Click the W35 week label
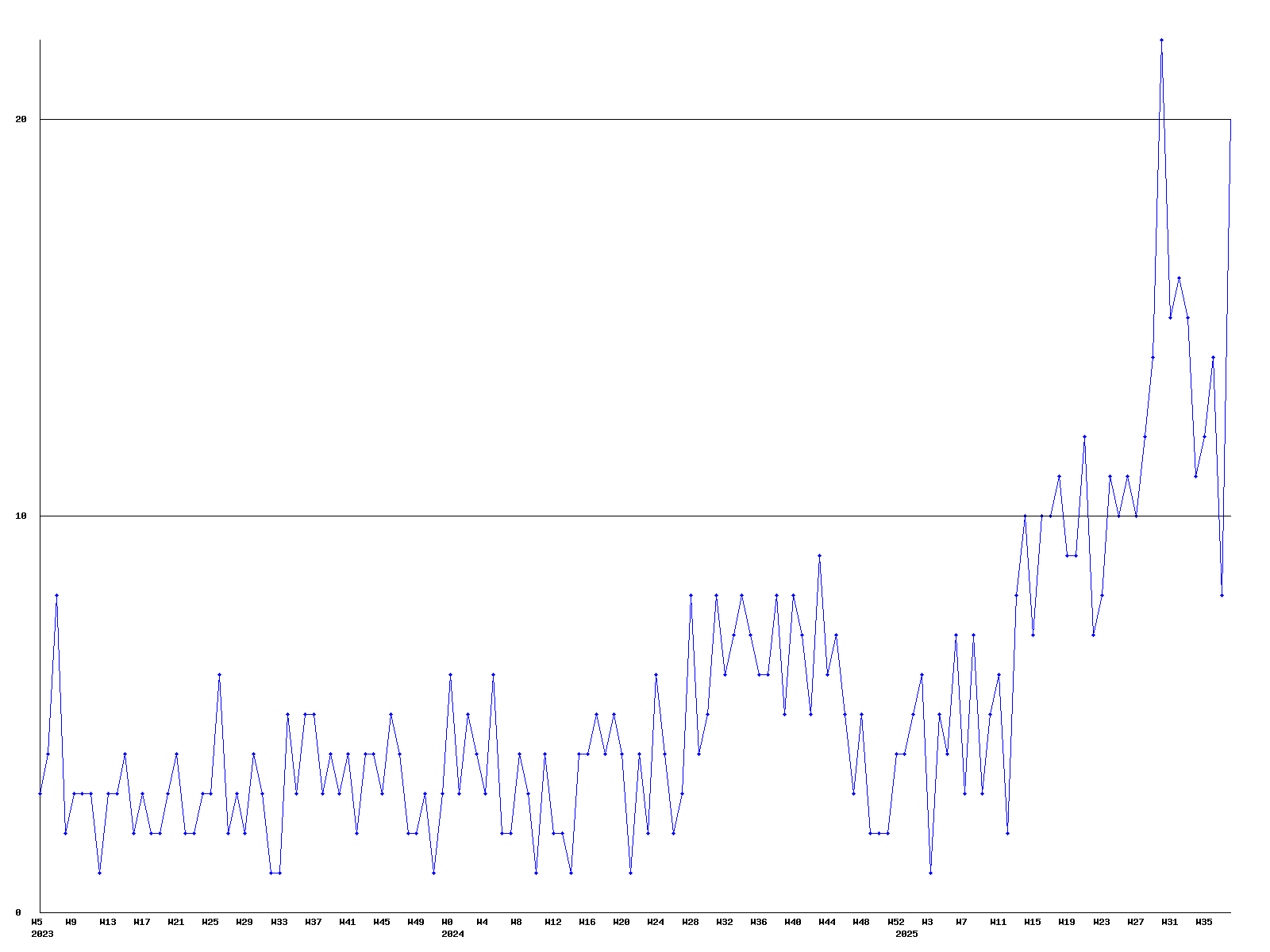 1204,922
